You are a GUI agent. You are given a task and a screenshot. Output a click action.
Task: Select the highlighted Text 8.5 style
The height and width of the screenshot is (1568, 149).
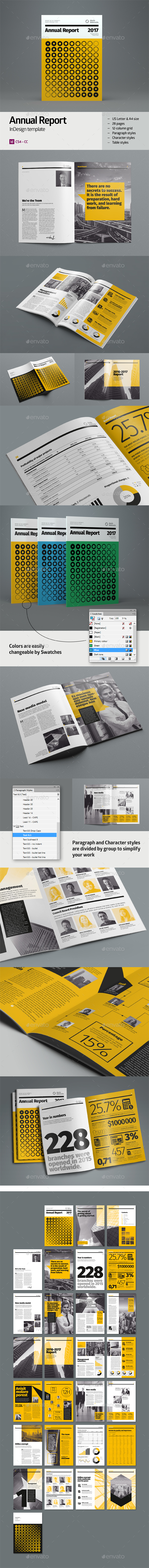click(35, 835)
